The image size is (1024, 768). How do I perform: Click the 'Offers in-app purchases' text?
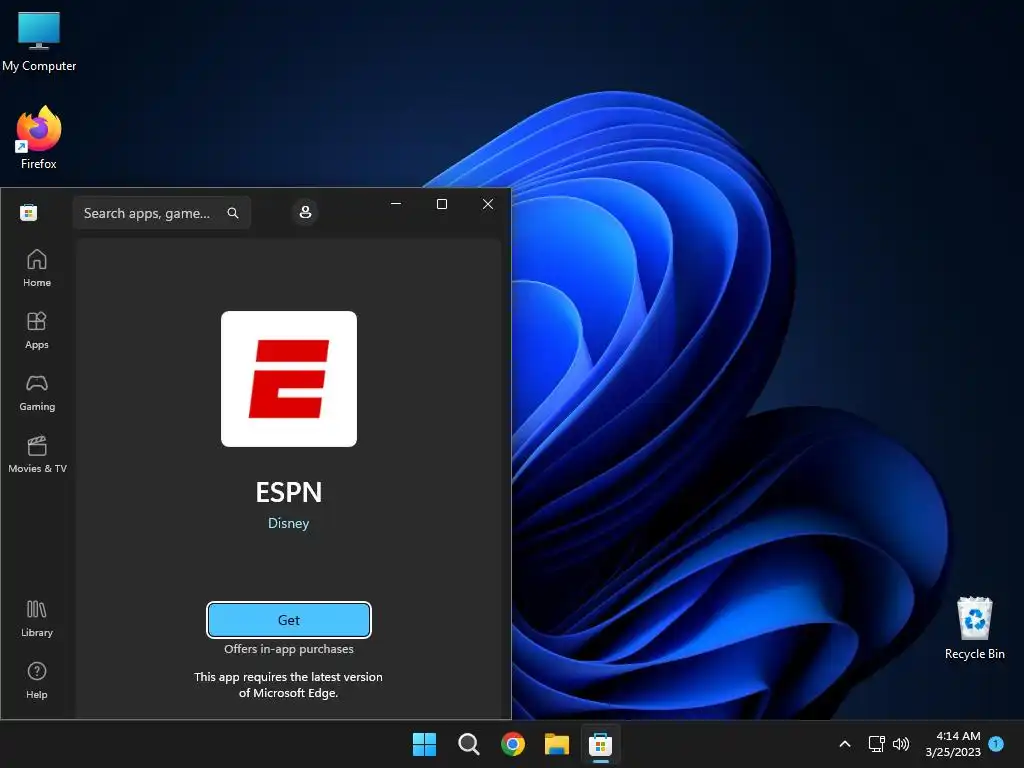(289, 649)
